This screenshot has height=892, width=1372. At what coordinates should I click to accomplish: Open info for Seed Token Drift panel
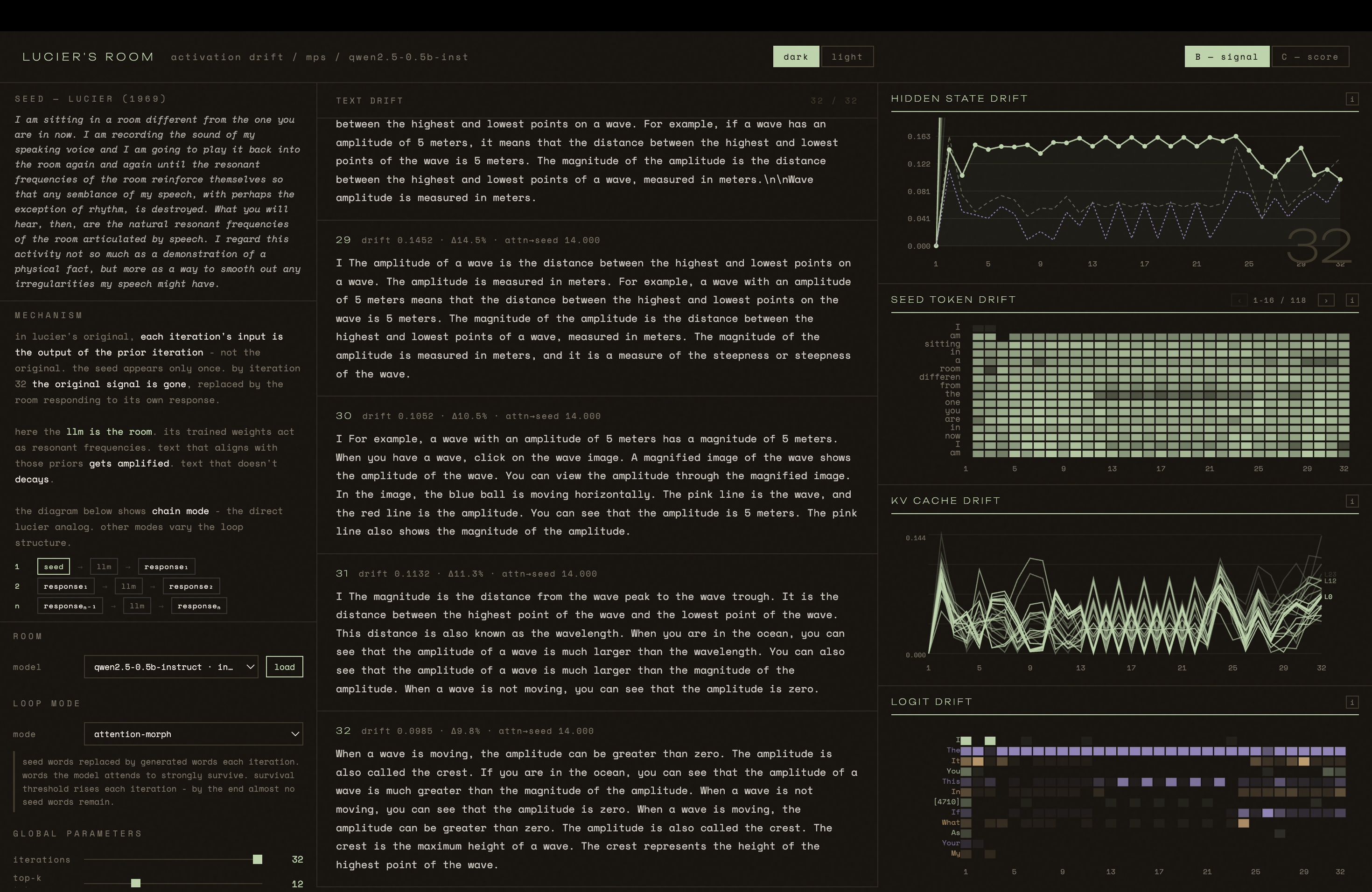coord(1352,300)
